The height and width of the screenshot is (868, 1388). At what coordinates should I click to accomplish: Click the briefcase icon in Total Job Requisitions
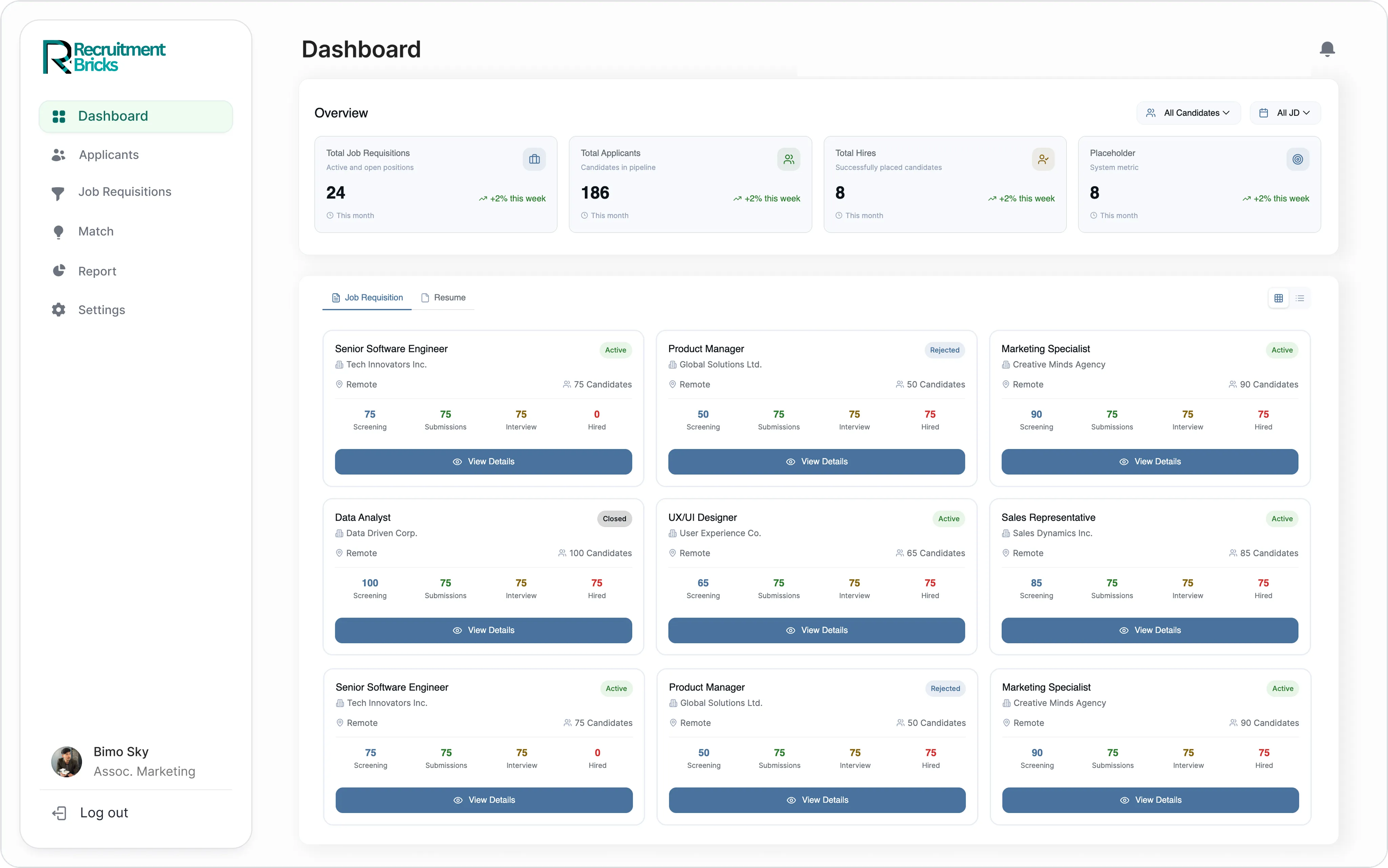click(x=534, y=159)
